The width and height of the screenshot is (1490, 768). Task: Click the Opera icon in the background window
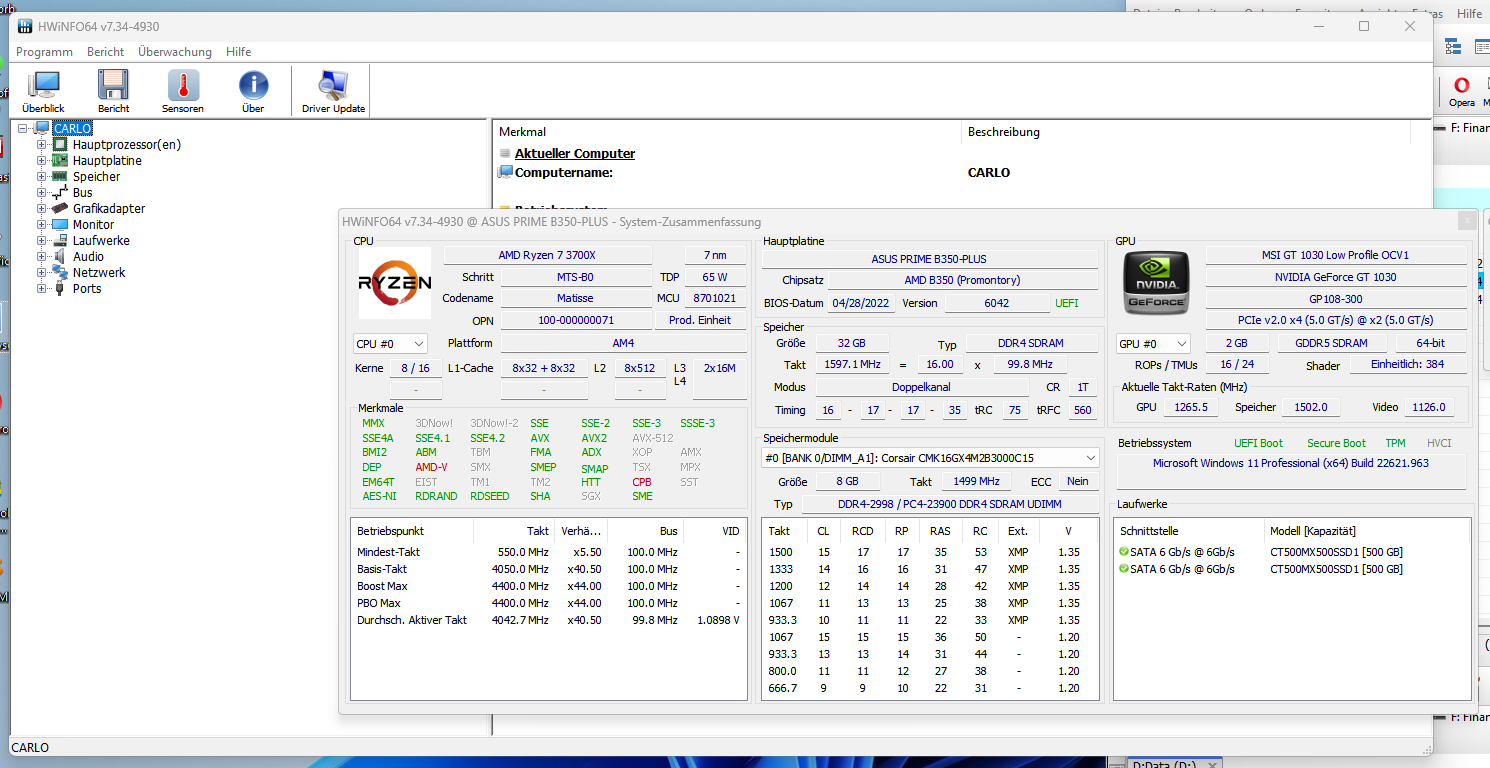point(1462,86)
